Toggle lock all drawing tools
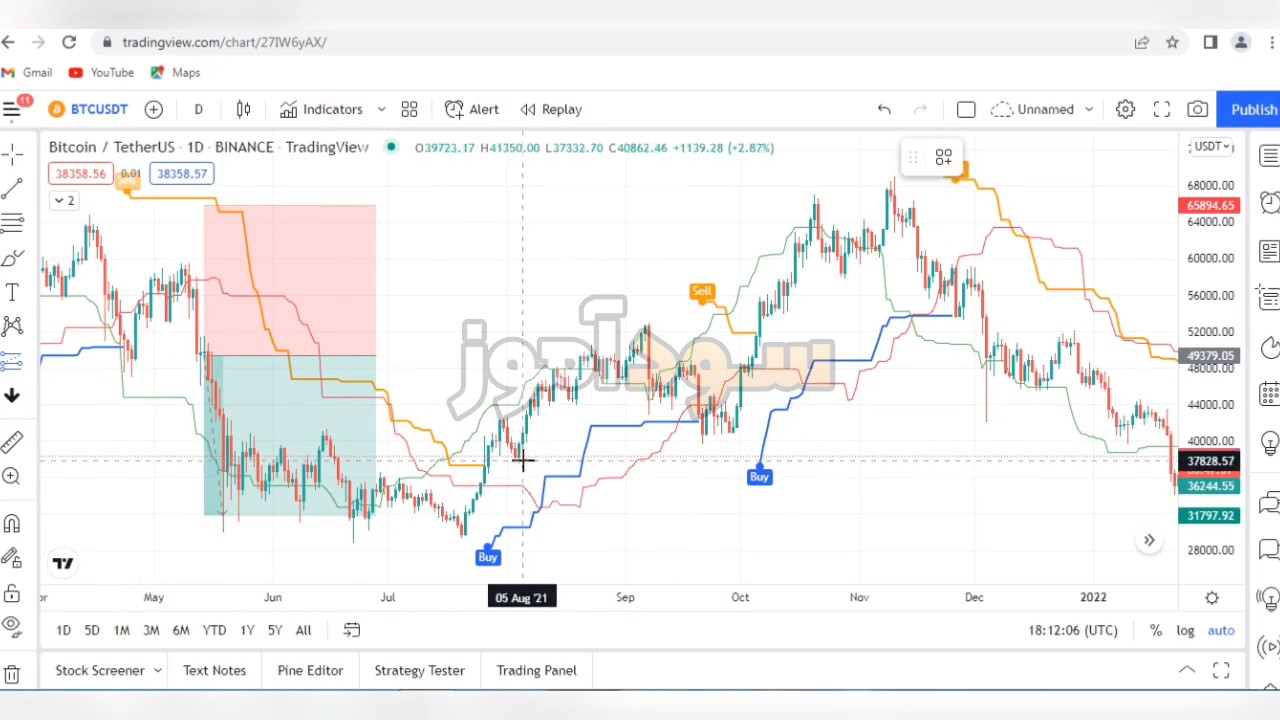Screen dimensions: 1280x720 tap(12, 593)
